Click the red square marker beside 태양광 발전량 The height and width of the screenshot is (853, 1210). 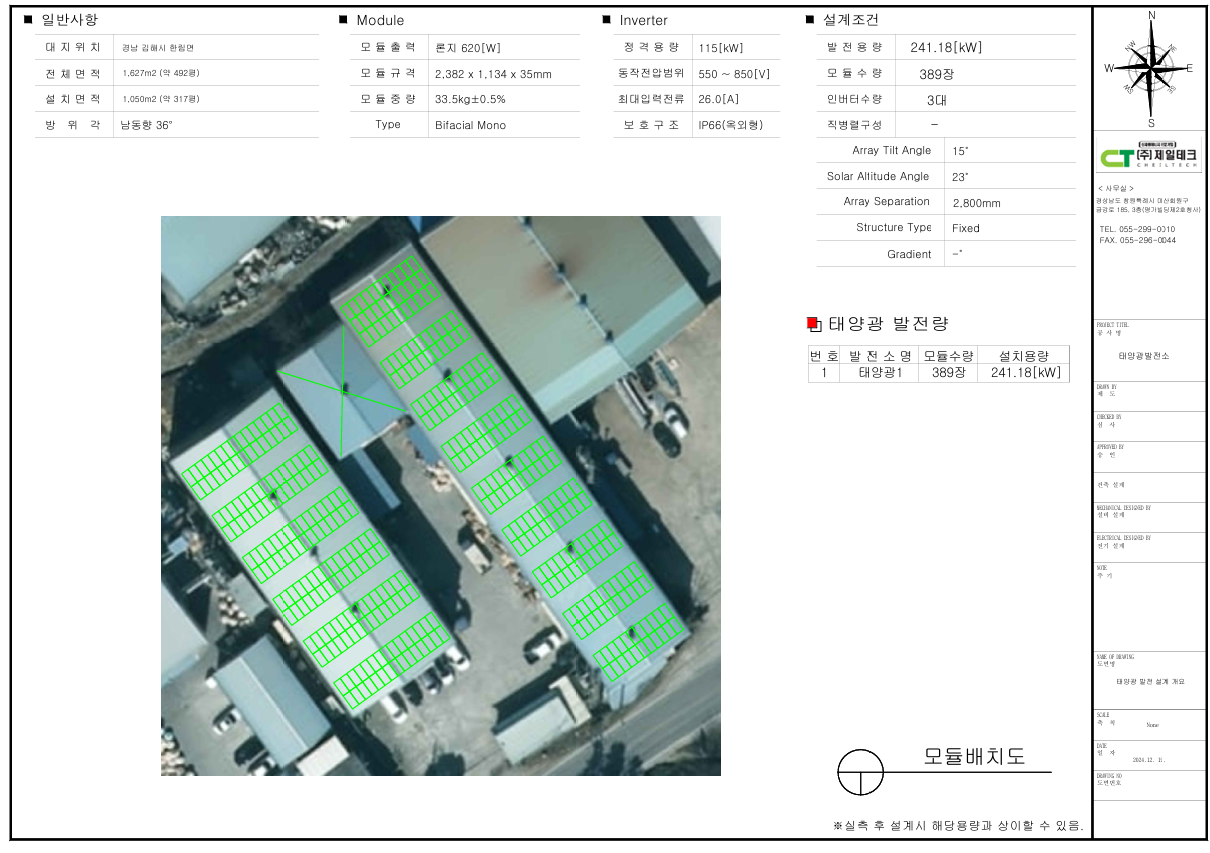[813, 323]
